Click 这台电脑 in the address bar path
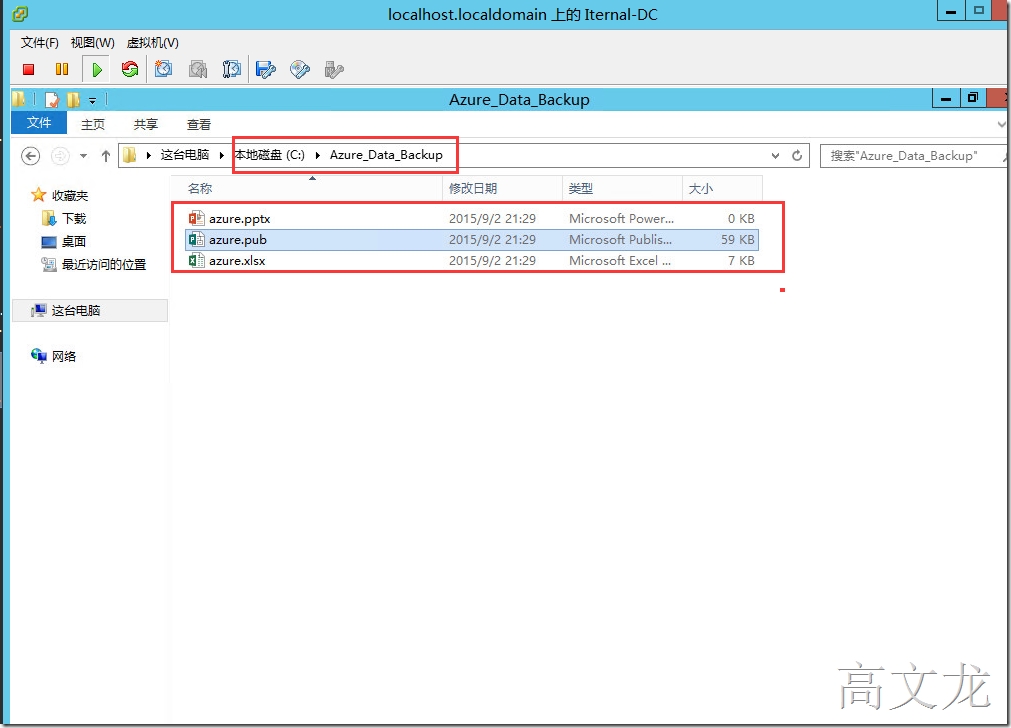This screenshot has width=1011, height=728. [184, 155]
